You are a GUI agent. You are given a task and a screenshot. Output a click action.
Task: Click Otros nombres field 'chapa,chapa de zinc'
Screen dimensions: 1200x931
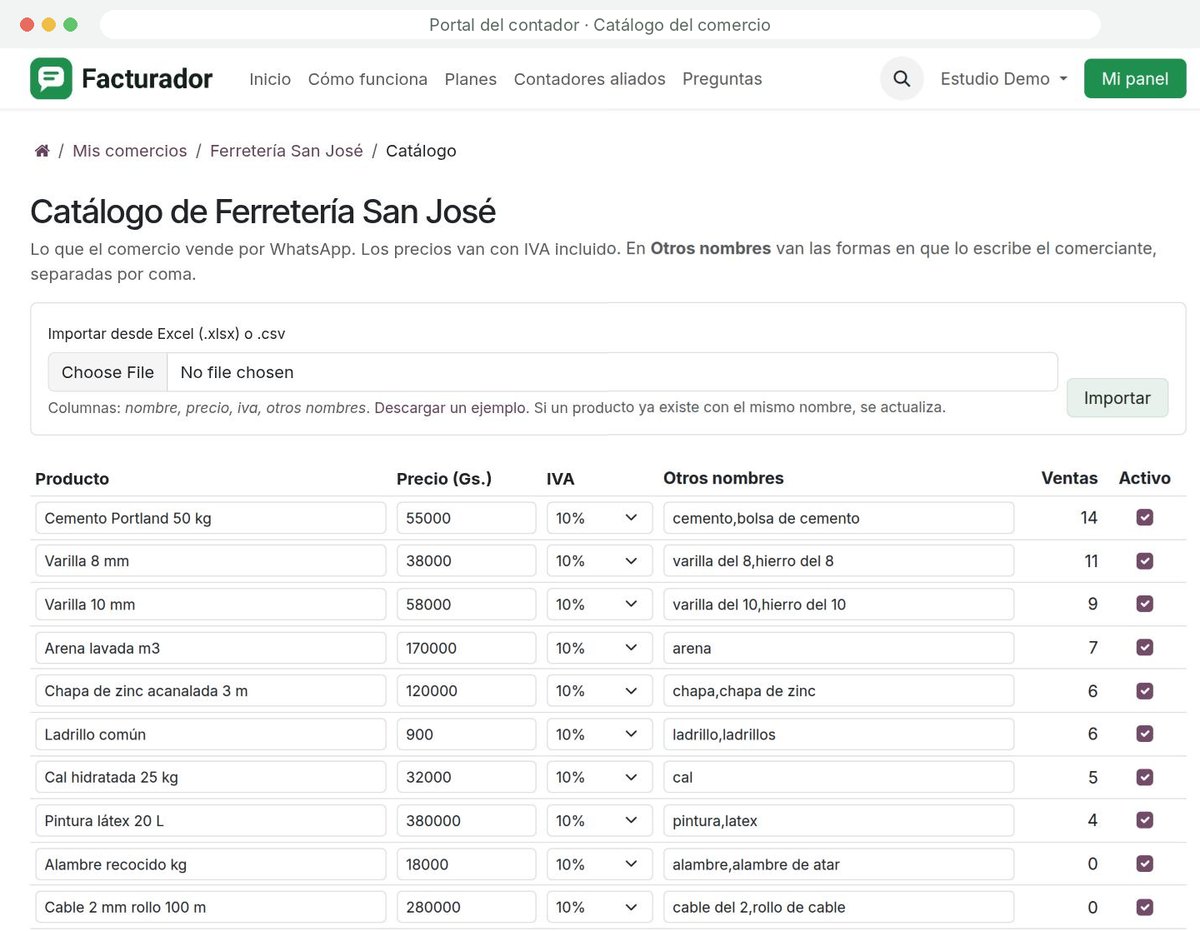[x=838, y=691]
